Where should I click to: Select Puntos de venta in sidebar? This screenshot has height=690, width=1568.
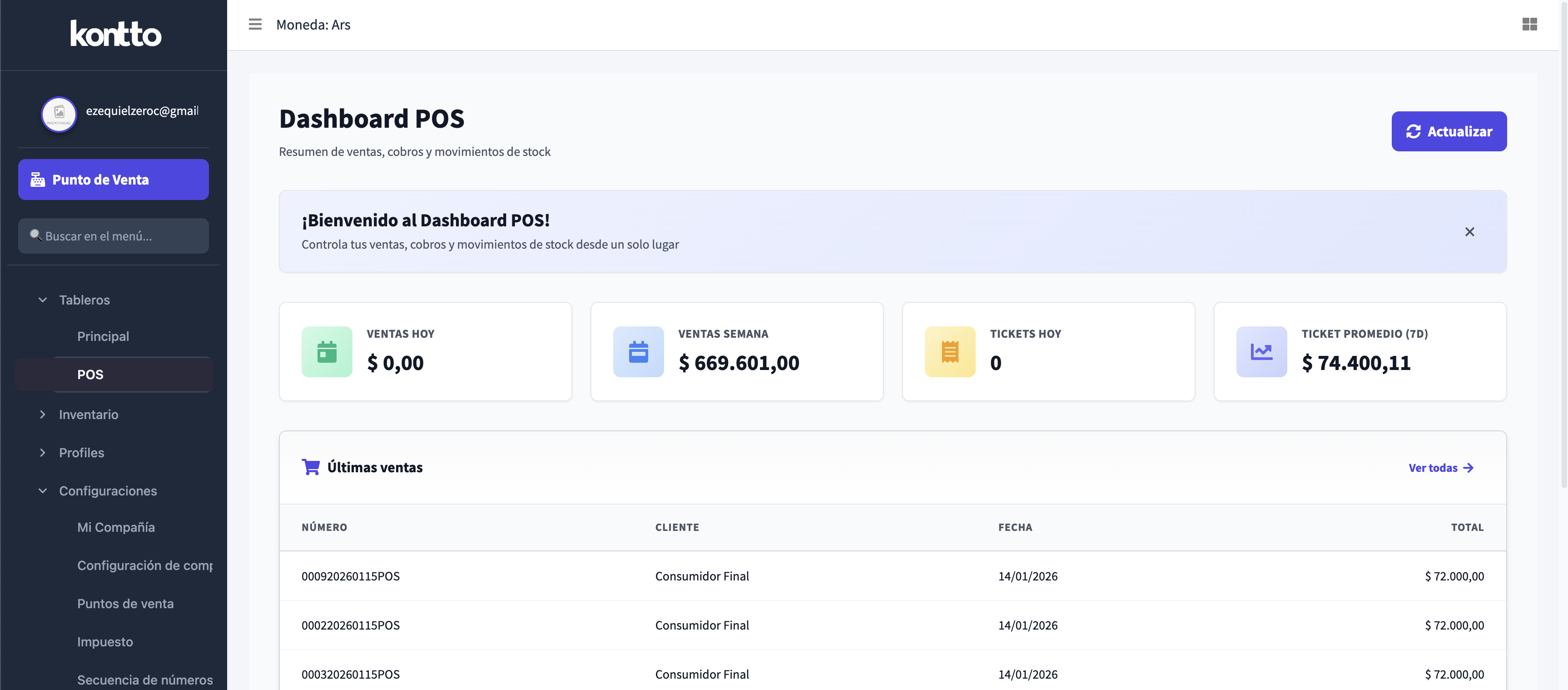click(x=125, y=604)
